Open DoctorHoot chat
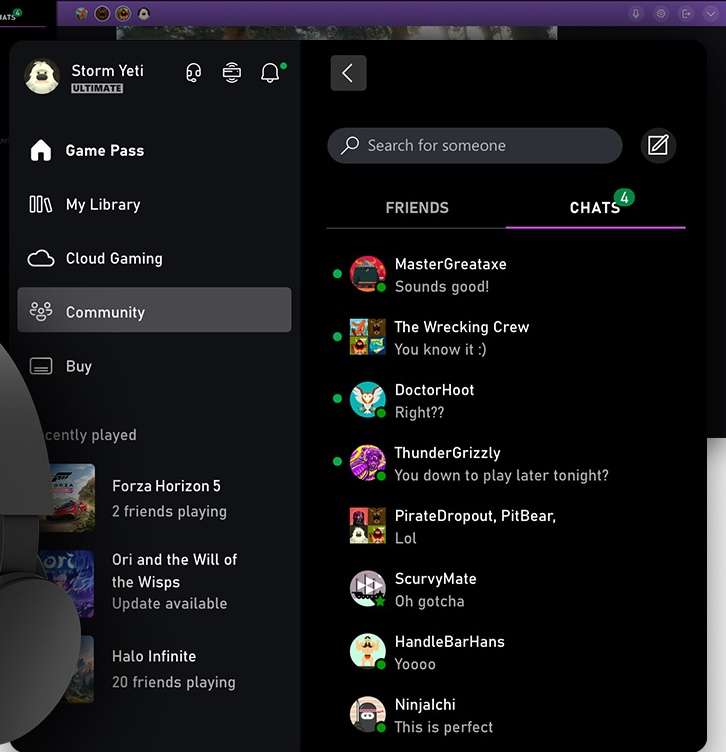This screenshot has height=752, width=726. coord(506,400)
